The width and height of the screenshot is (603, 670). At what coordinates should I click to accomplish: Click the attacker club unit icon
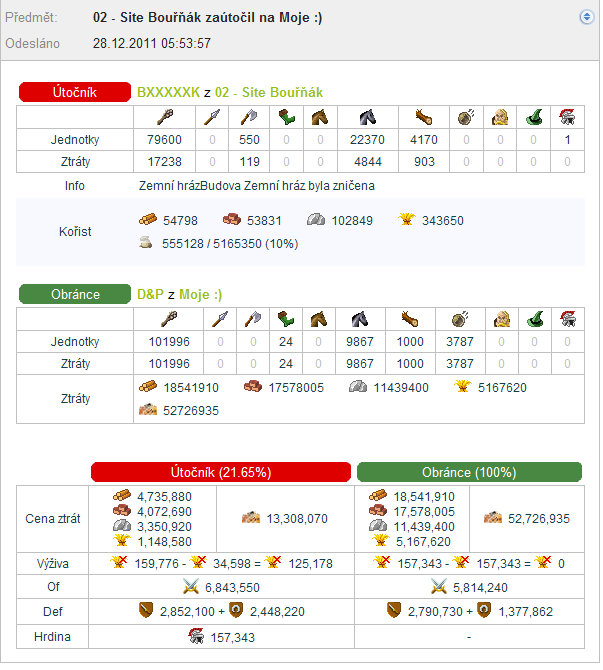(165, 117)
